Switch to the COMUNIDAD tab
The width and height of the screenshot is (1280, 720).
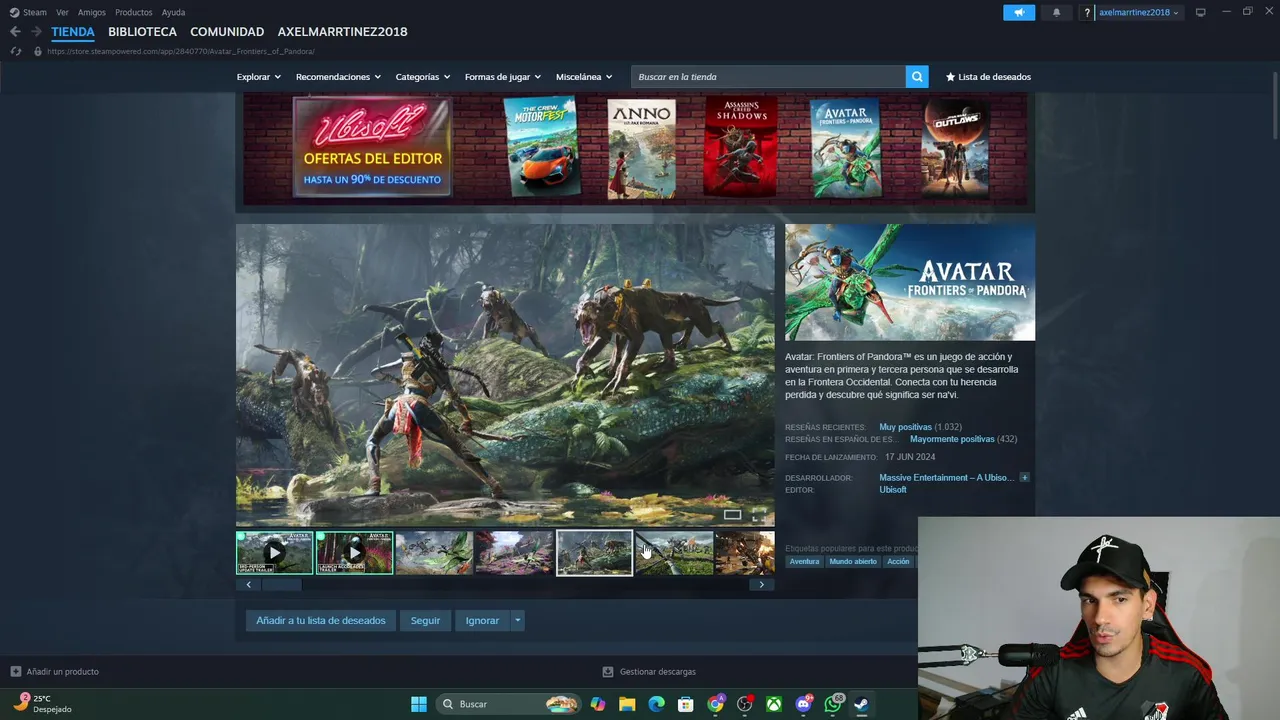coord(227,32)
